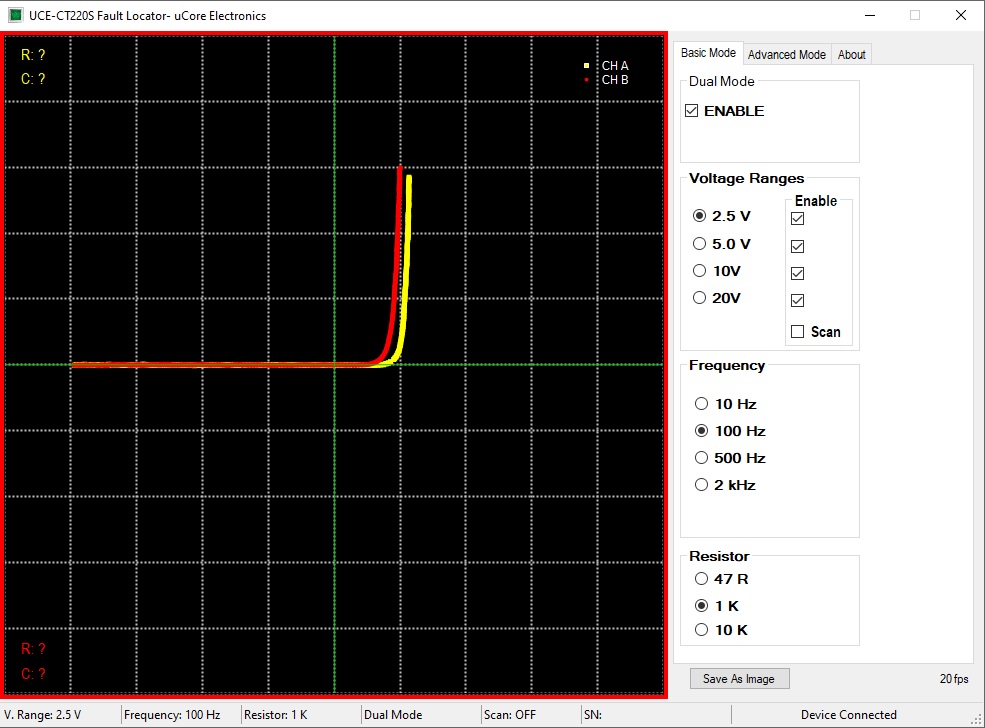Select the 47 R resistor
Viewport: 985px width, 728px height.
[x=701, y=579]
